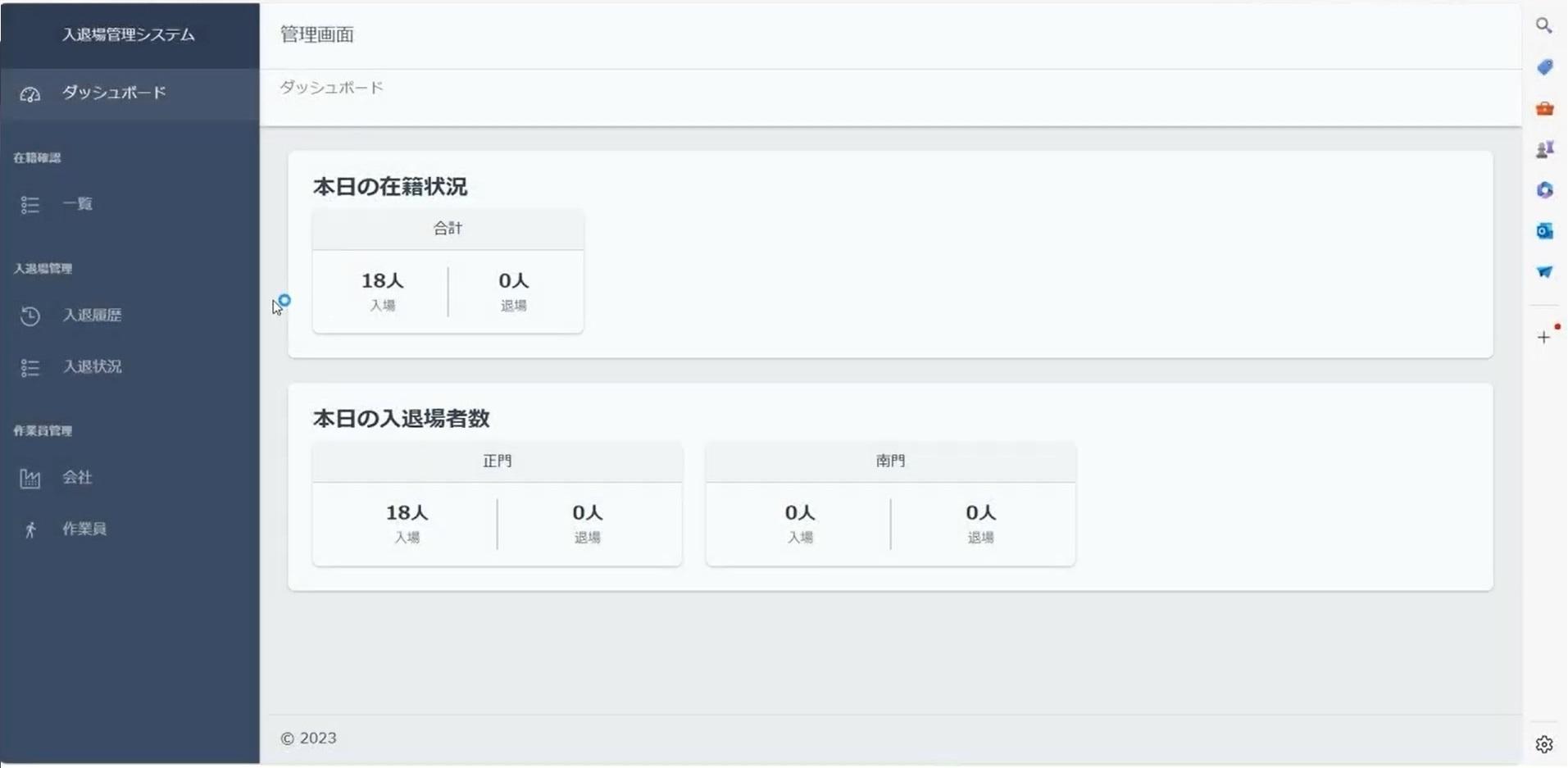Click the 正門 gate count card

click(x=497, y=504)
